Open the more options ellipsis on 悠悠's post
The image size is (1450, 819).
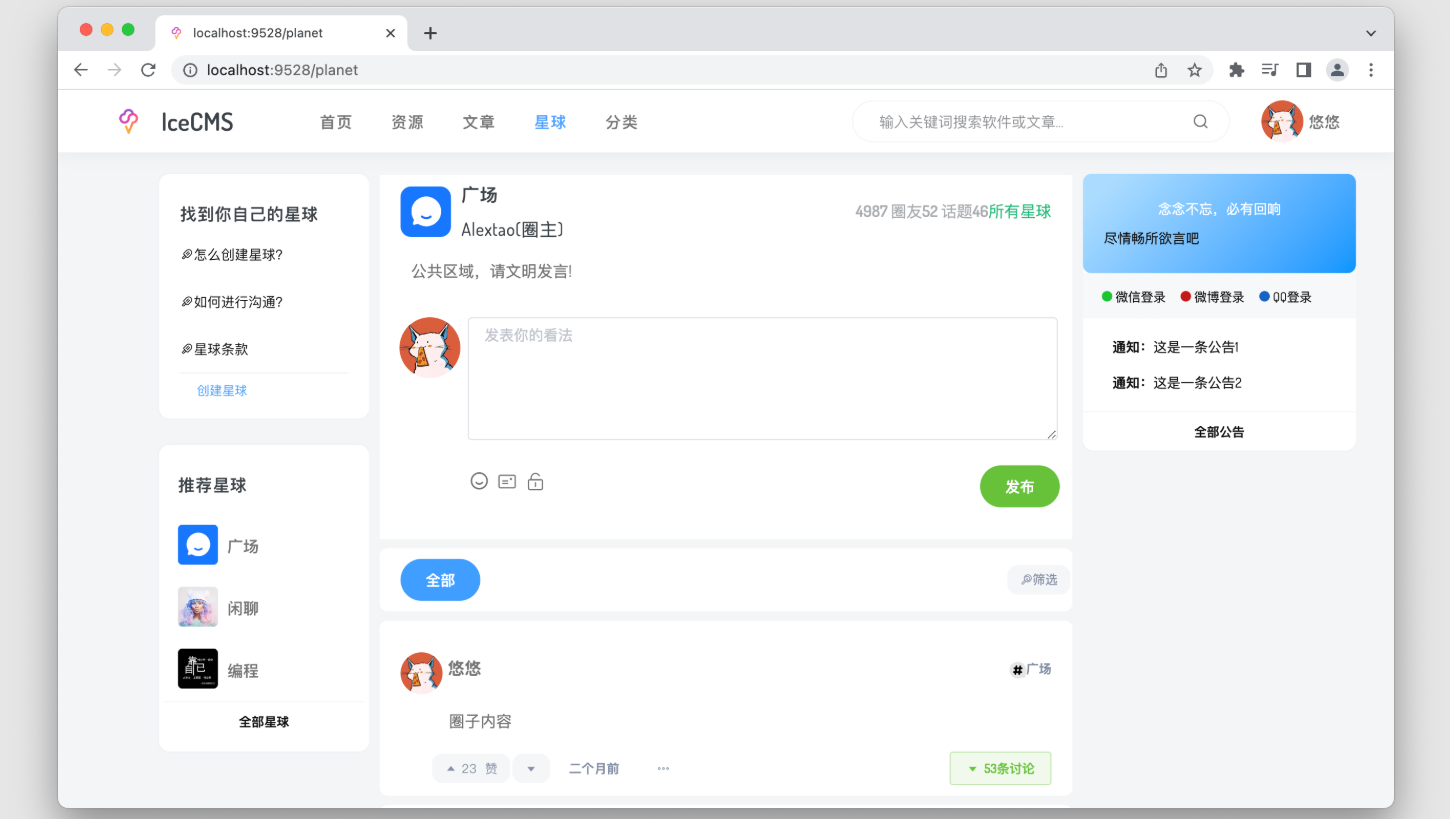pyautogui.click(x=663, y=768)
